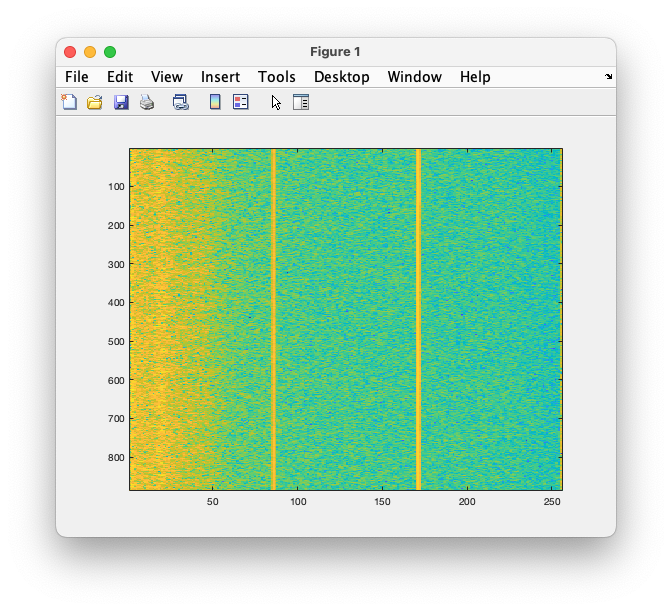
Task: Expand the Tools menu
Action: pos(277,77)
